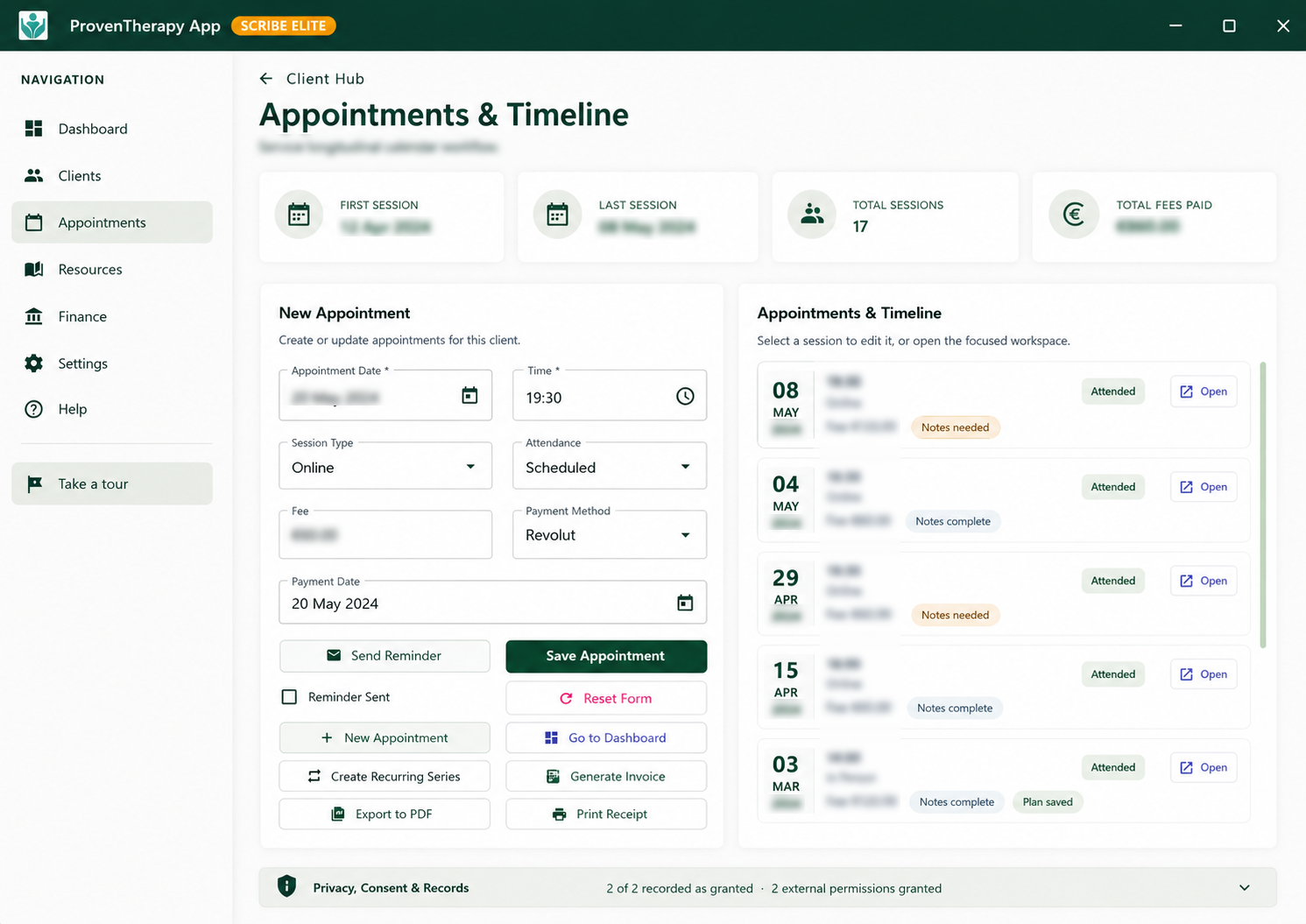
Task: Click Create Recurring Series
Action: click(385, 776)
